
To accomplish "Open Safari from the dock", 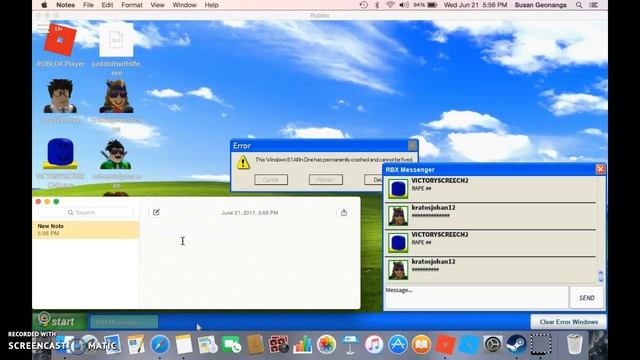I will click(x=160, y=344).
